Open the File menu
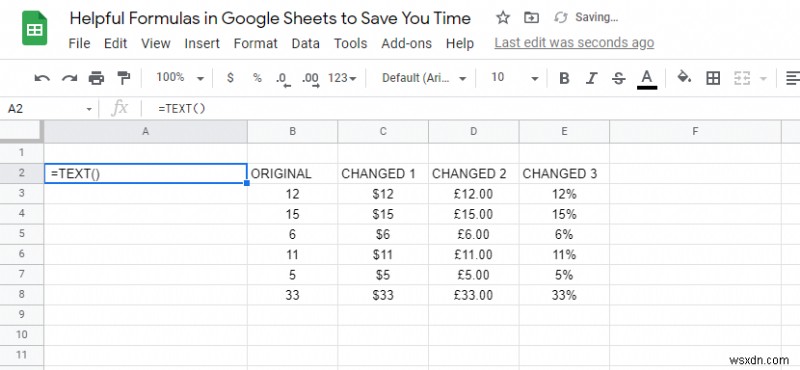The height and width of the screenshot is (370, 800). click(x=79, y=43)
